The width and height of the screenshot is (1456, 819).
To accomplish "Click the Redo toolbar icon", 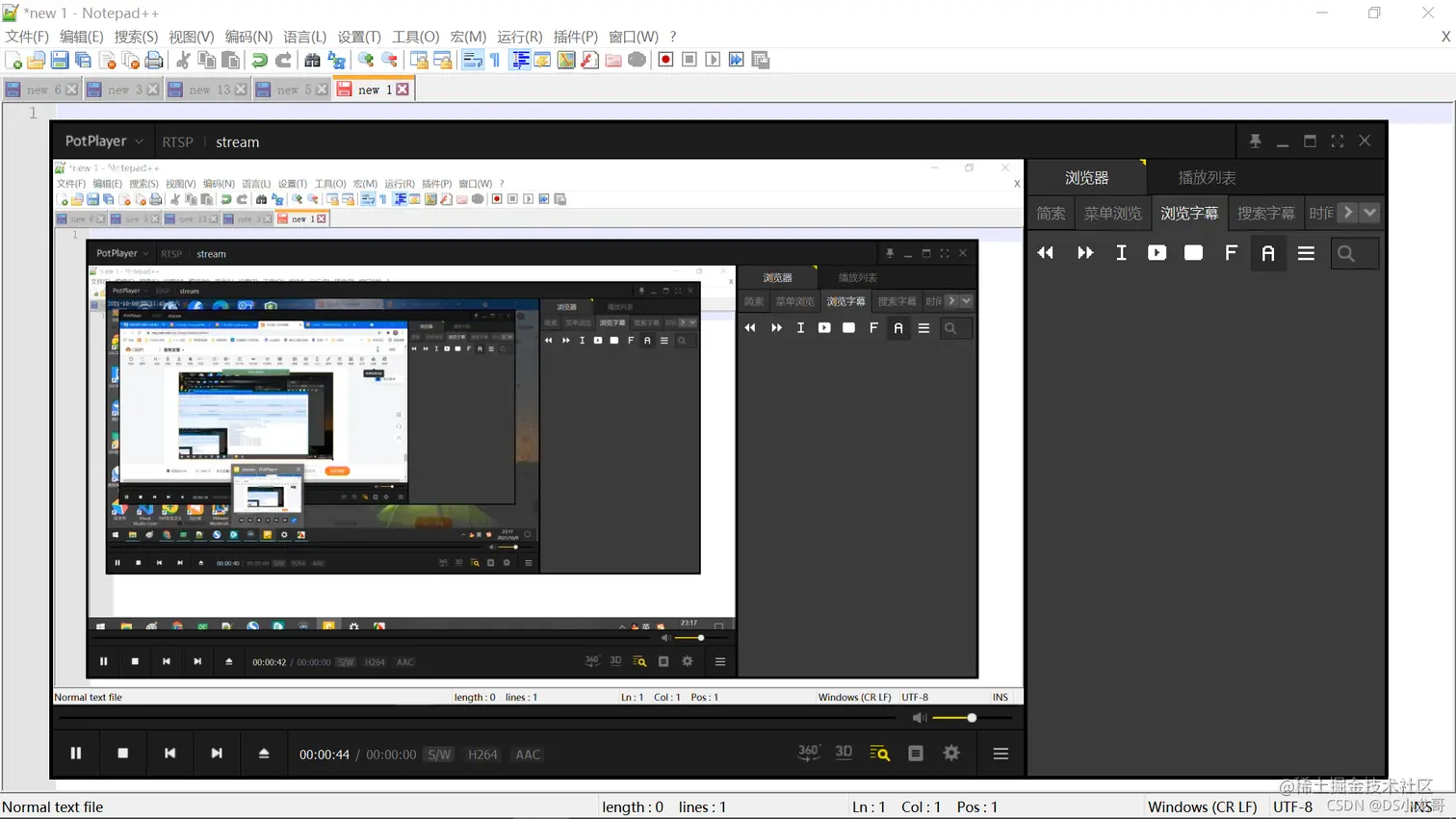I will [x=283, y=60].
